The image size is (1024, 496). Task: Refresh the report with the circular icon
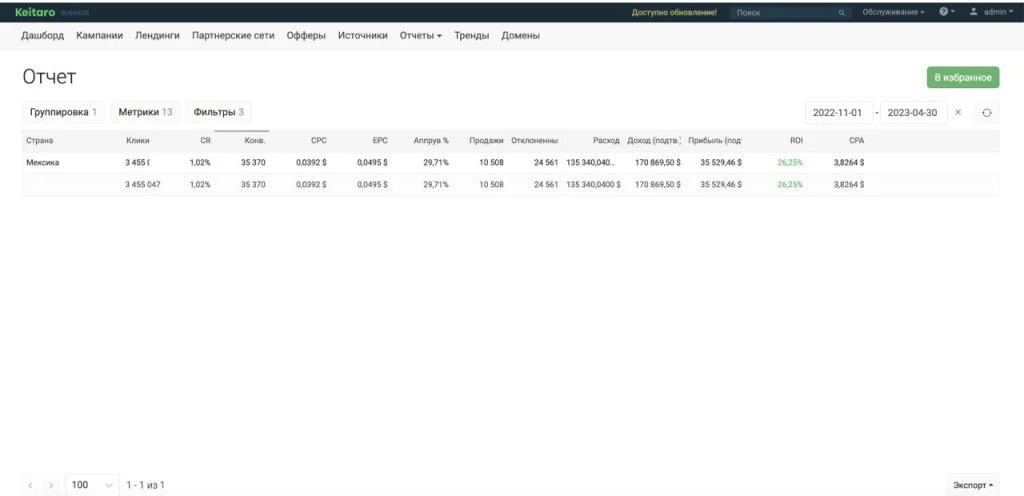click(x=987, y=112)
